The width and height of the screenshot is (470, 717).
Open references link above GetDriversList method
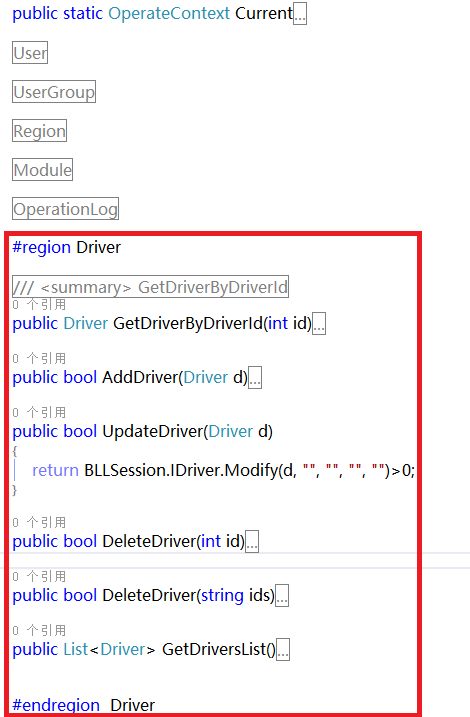pyautogui.click(x=39, y=631)
